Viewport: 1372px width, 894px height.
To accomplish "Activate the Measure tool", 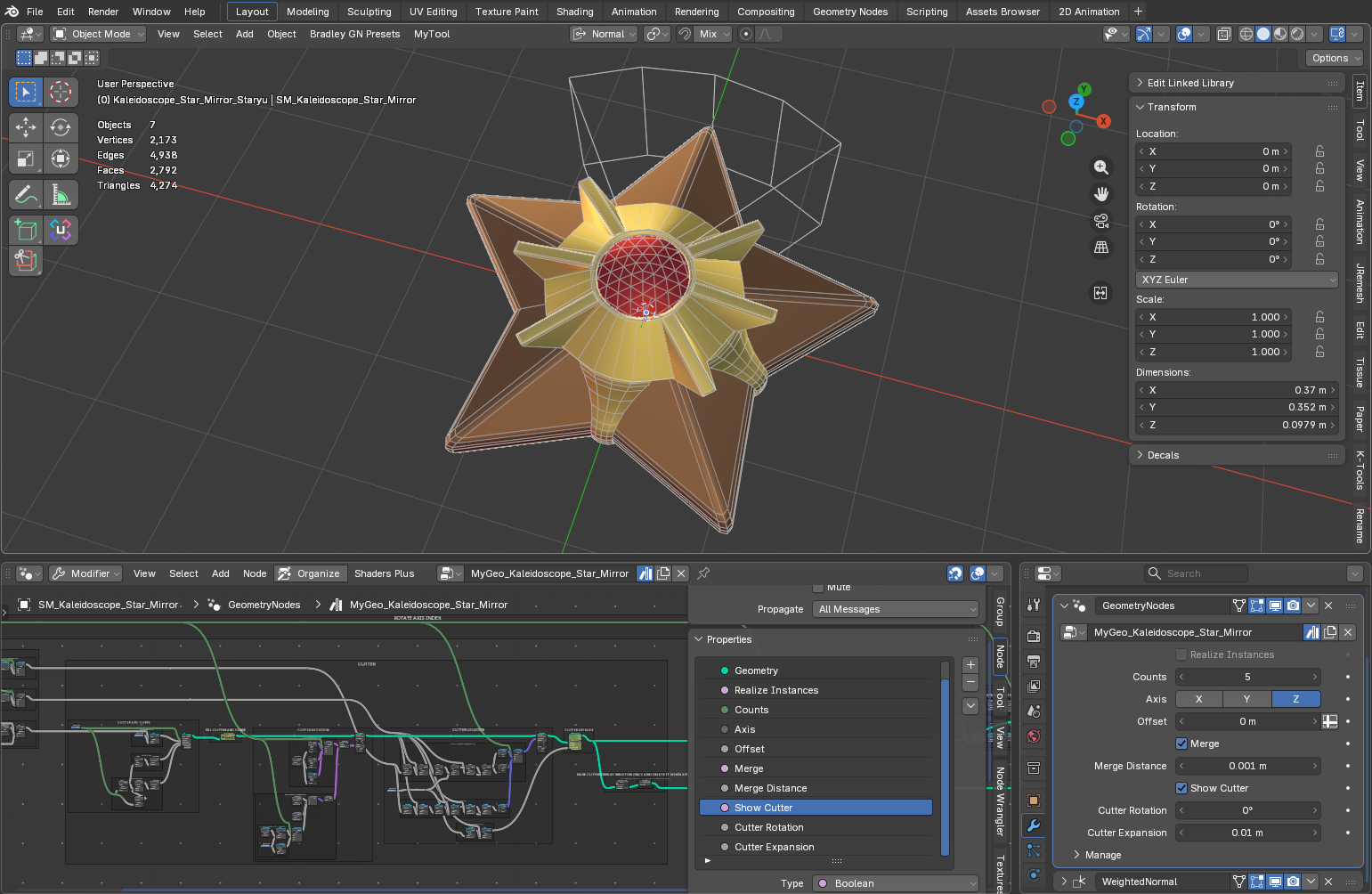I will [61, 194].
